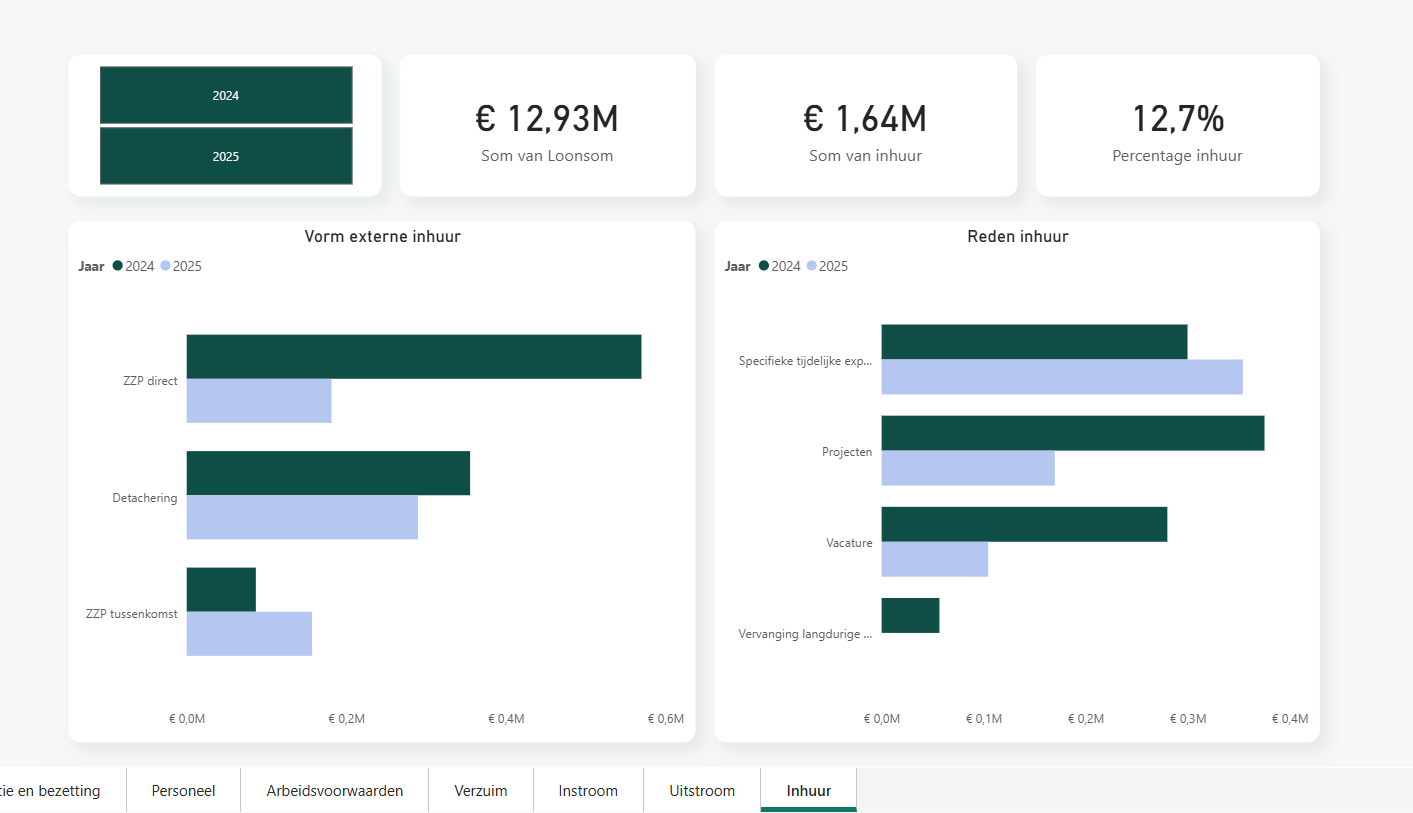Click the light 2025 bar for ZZP direct
This screenshot has height=813, width=1413.
point(259,401)
